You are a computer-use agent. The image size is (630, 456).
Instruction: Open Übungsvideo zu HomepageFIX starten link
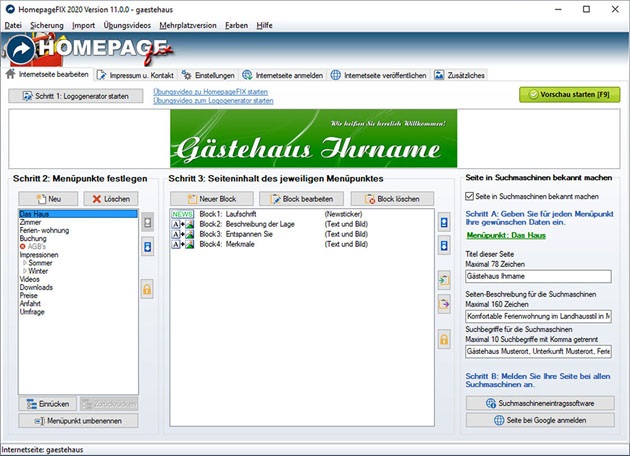211,92
